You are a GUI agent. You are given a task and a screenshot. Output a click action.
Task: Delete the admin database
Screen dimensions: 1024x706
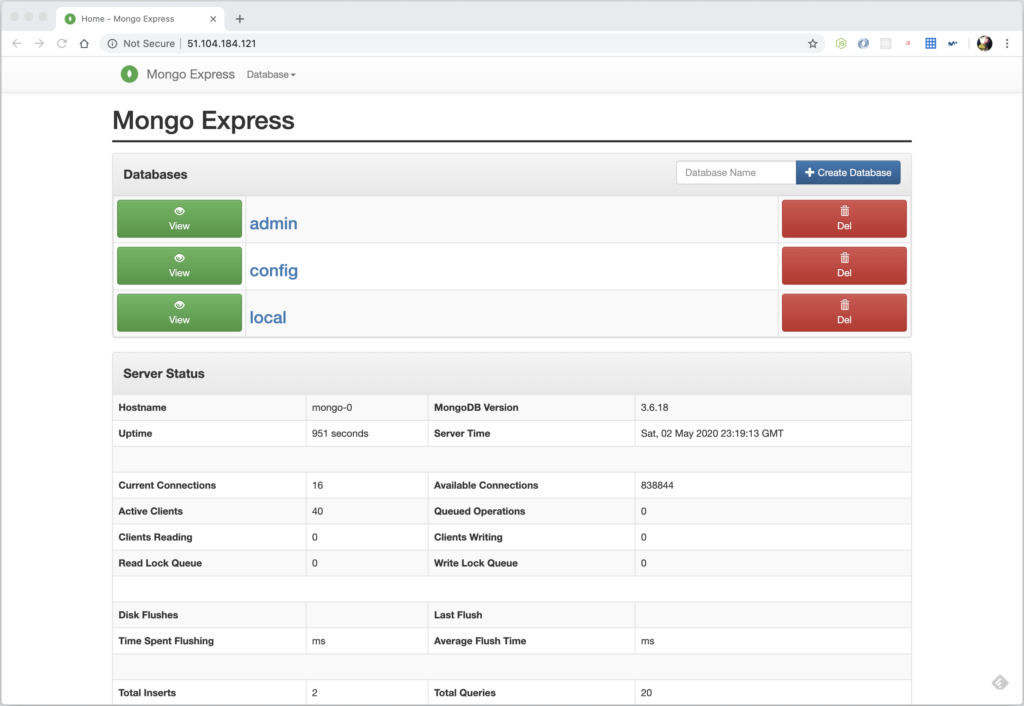(x=844, y=219)
